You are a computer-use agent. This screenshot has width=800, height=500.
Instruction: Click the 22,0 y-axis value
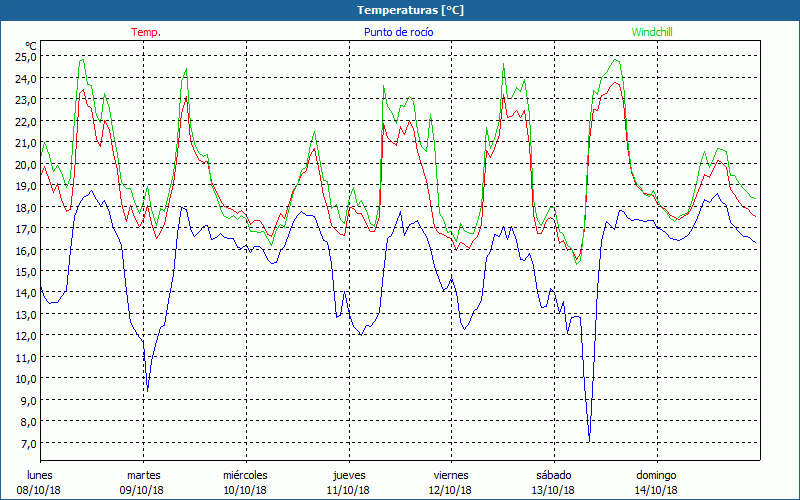coord(26,121)
